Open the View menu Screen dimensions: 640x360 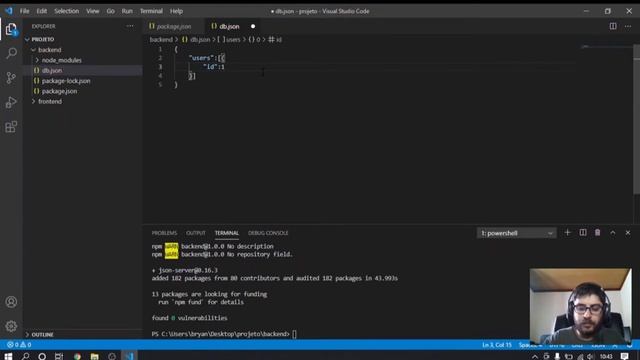(x=93, y=11)
